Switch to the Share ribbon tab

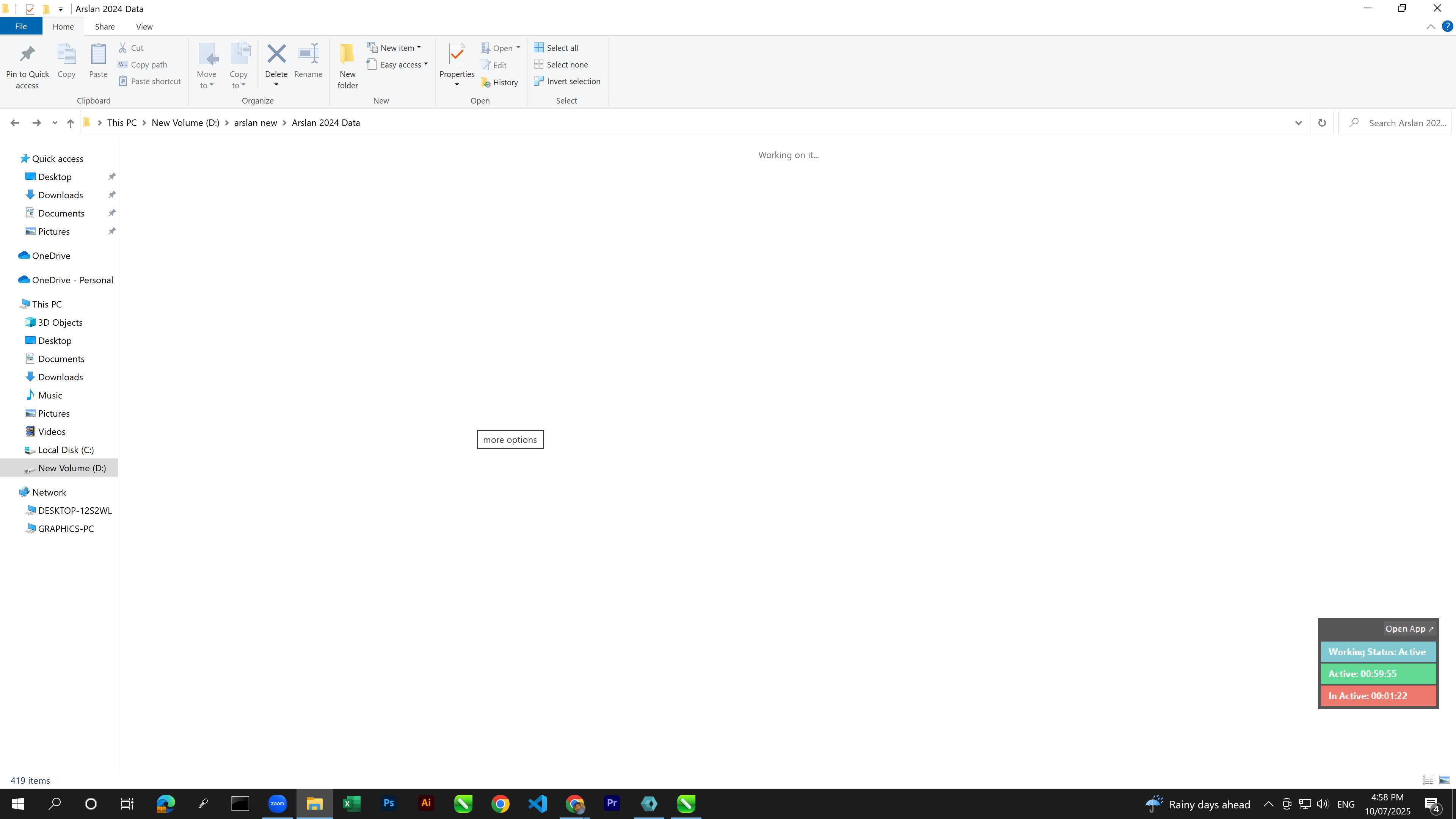tap(105, 27)
